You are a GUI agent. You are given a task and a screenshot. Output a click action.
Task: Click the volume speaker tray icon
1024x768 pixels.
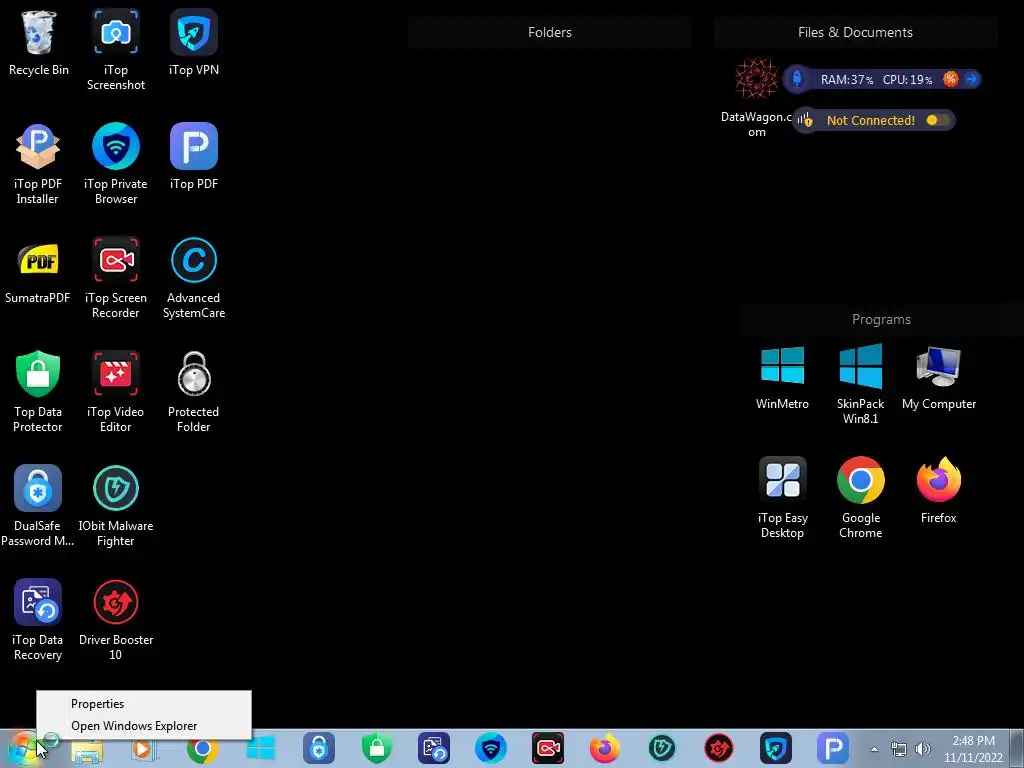(x=923, y=749)
